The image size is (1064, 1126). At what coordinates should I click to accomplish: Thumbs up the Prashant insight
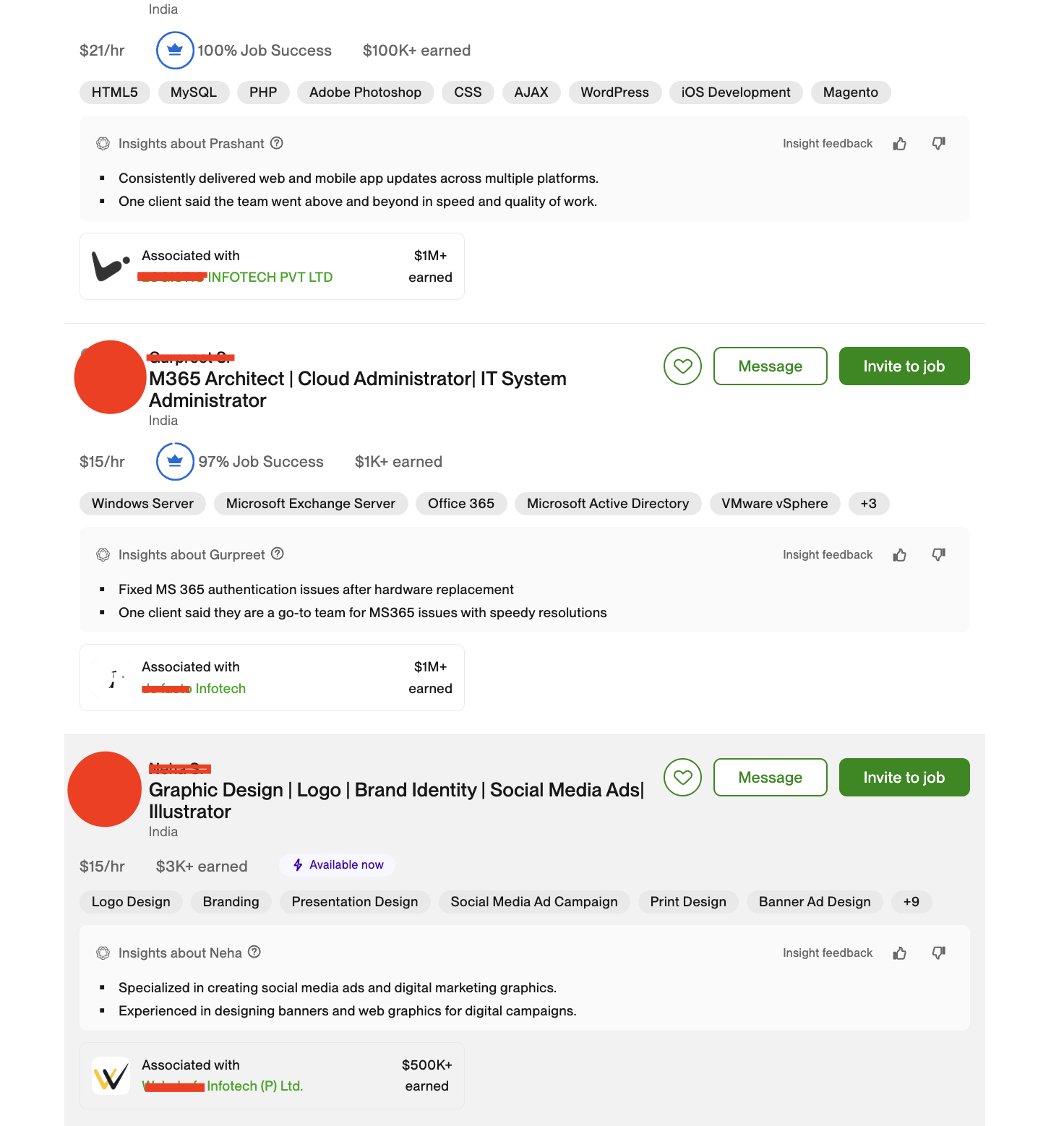point(899,144)
